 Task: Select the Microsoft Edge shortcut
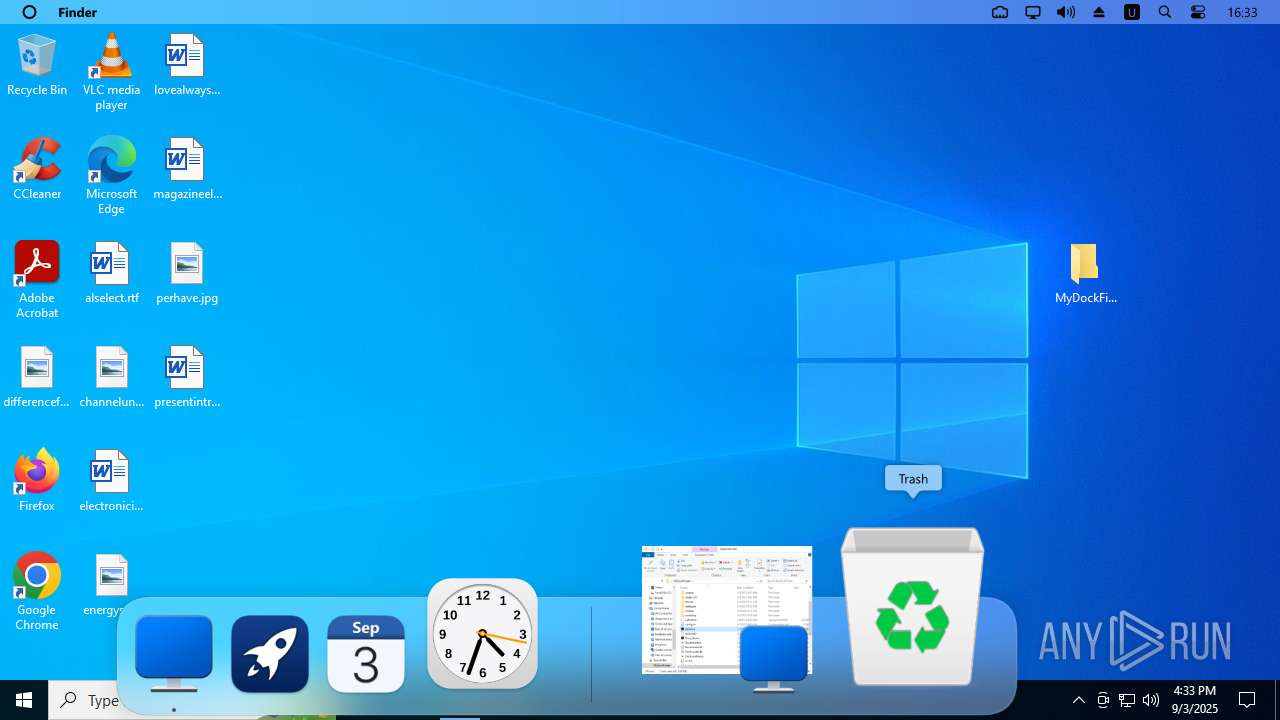pos(111,176)
